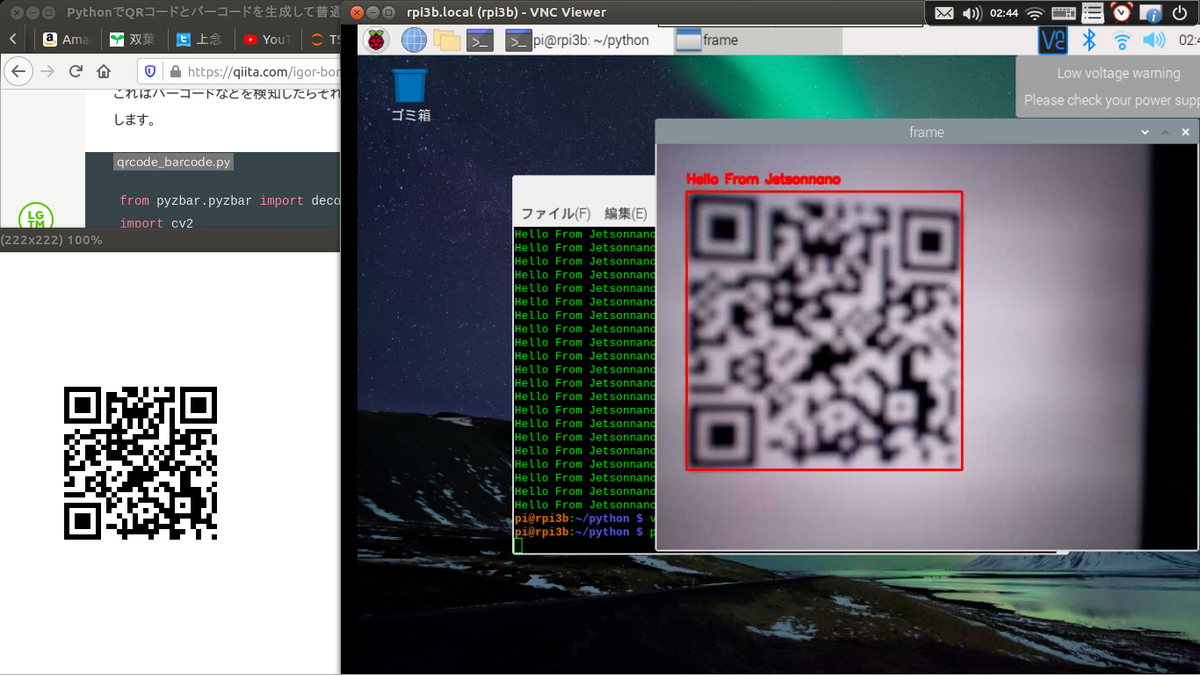Close the VNC Viewer window
The width and height of the screenshot is (1200, 675).
[357, 12]
